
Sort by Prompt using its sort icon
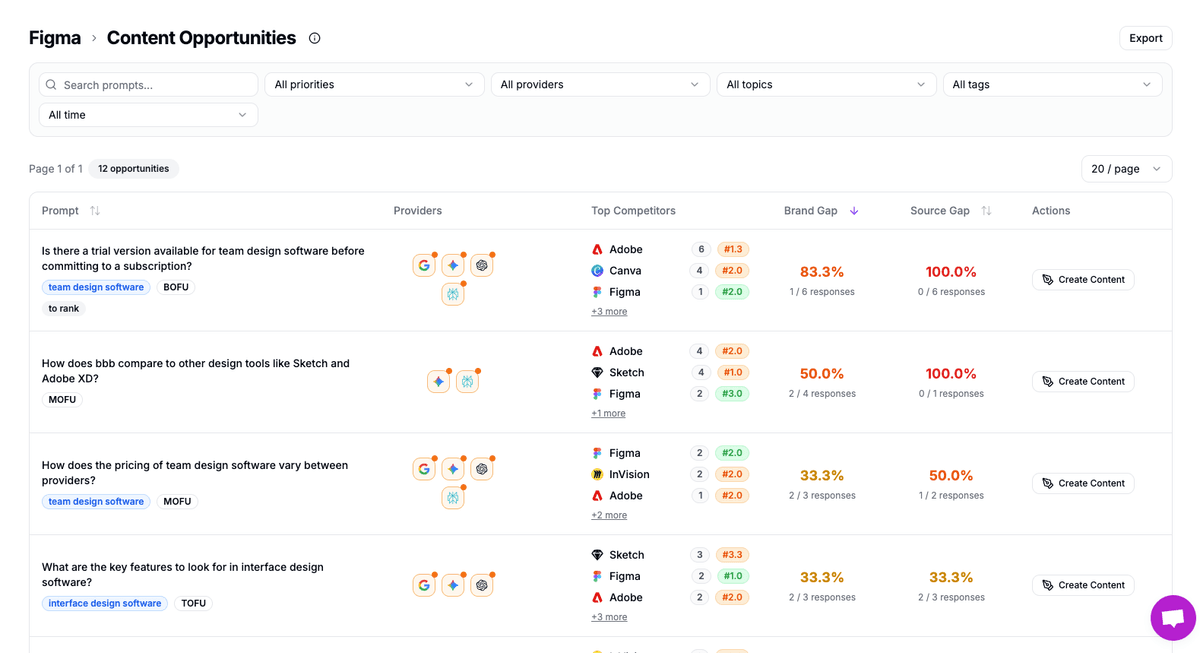95,211
